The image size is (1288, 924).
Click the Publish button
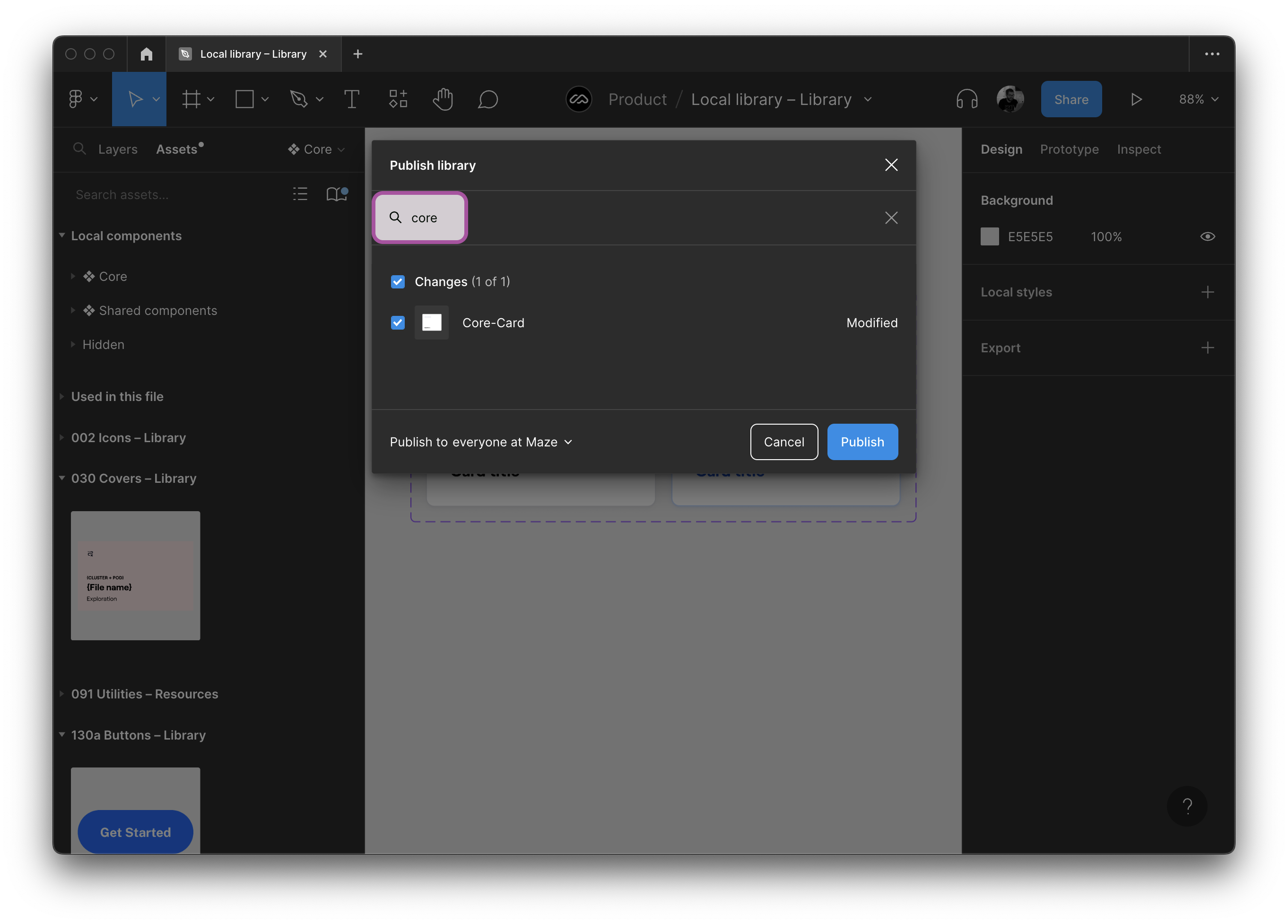pos(862,442)
